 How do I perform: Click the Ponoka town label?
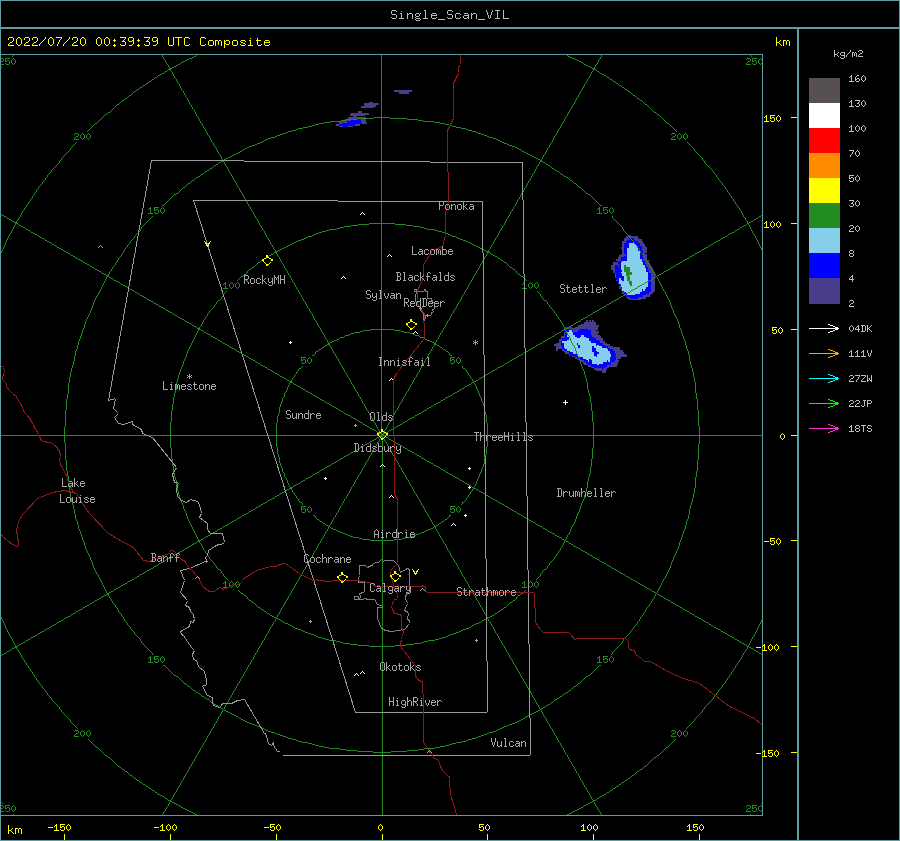[x=456, y=206]
